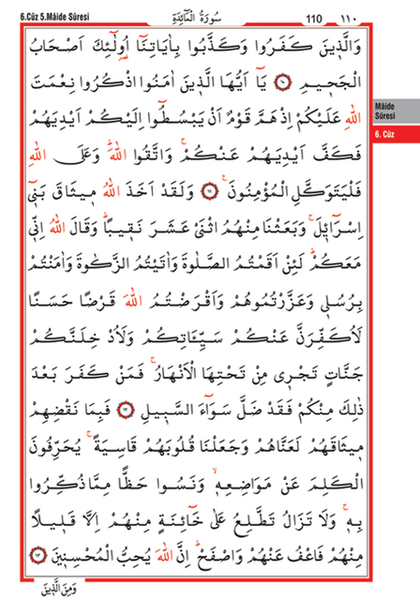Image resolution: width=420 pixels, height=600 pixels.
Task: Click the verse-end marker after السَّبِيلِ
Action: (x=126, y=411)
